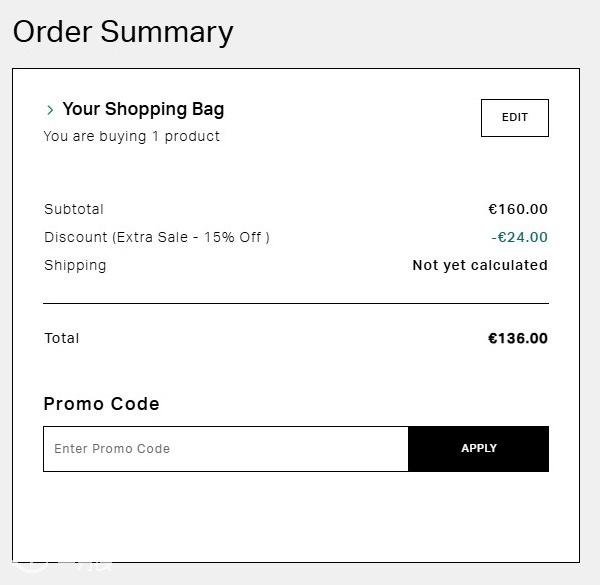
Task: Click the Discount Extra Sale 15% Off label
Action: [x=157, y=237]
